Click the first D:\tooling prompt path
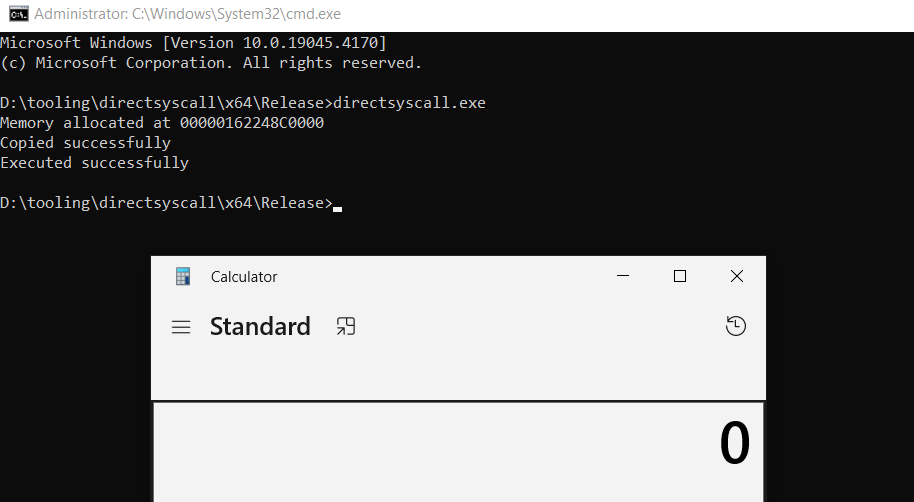The height and width of the screenshot is (502, 914). 165,103
